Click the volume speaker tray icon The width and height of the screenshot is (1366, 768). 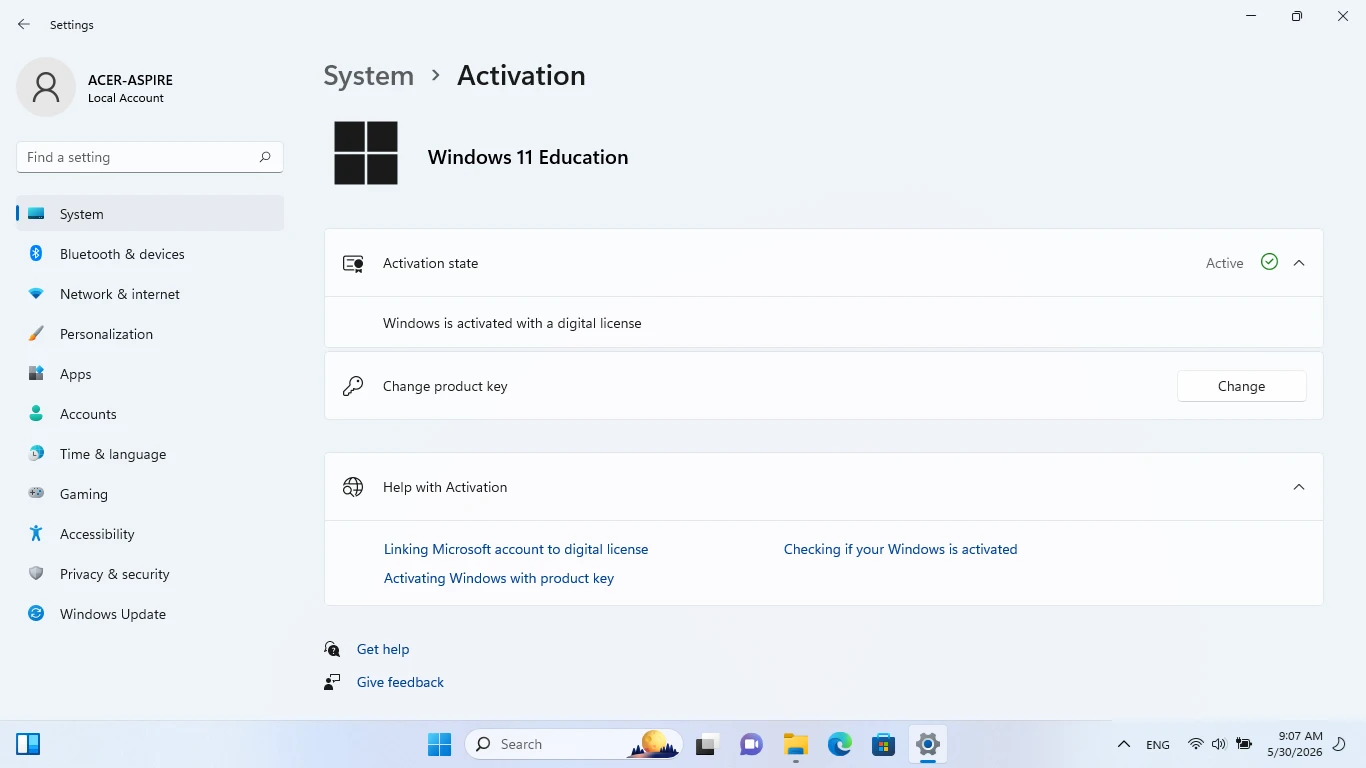(1218, 744)
